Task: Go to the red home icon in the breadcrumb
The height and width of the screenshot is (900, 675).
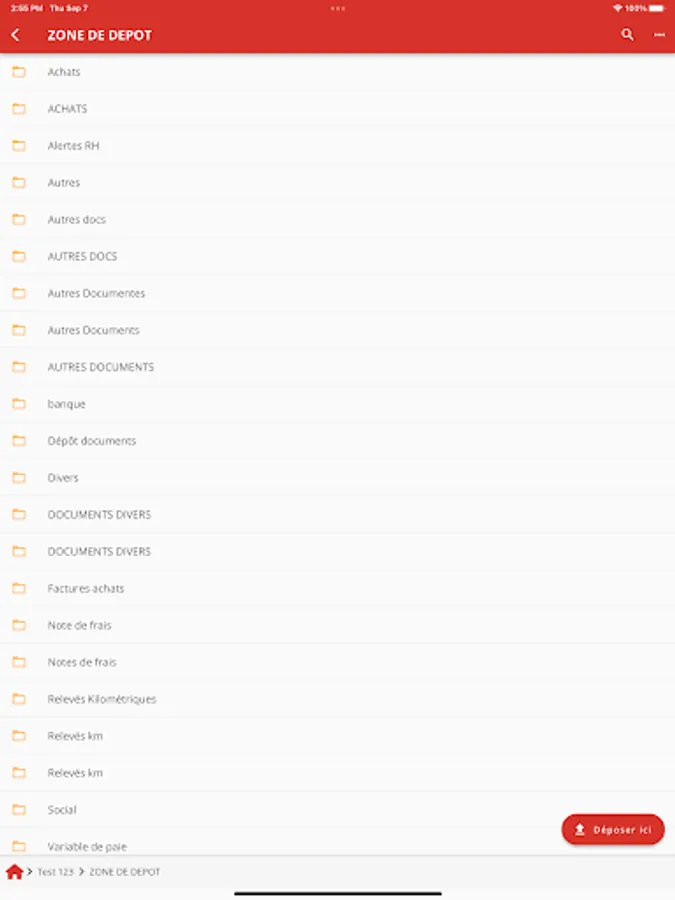Action: pos(14,872)
